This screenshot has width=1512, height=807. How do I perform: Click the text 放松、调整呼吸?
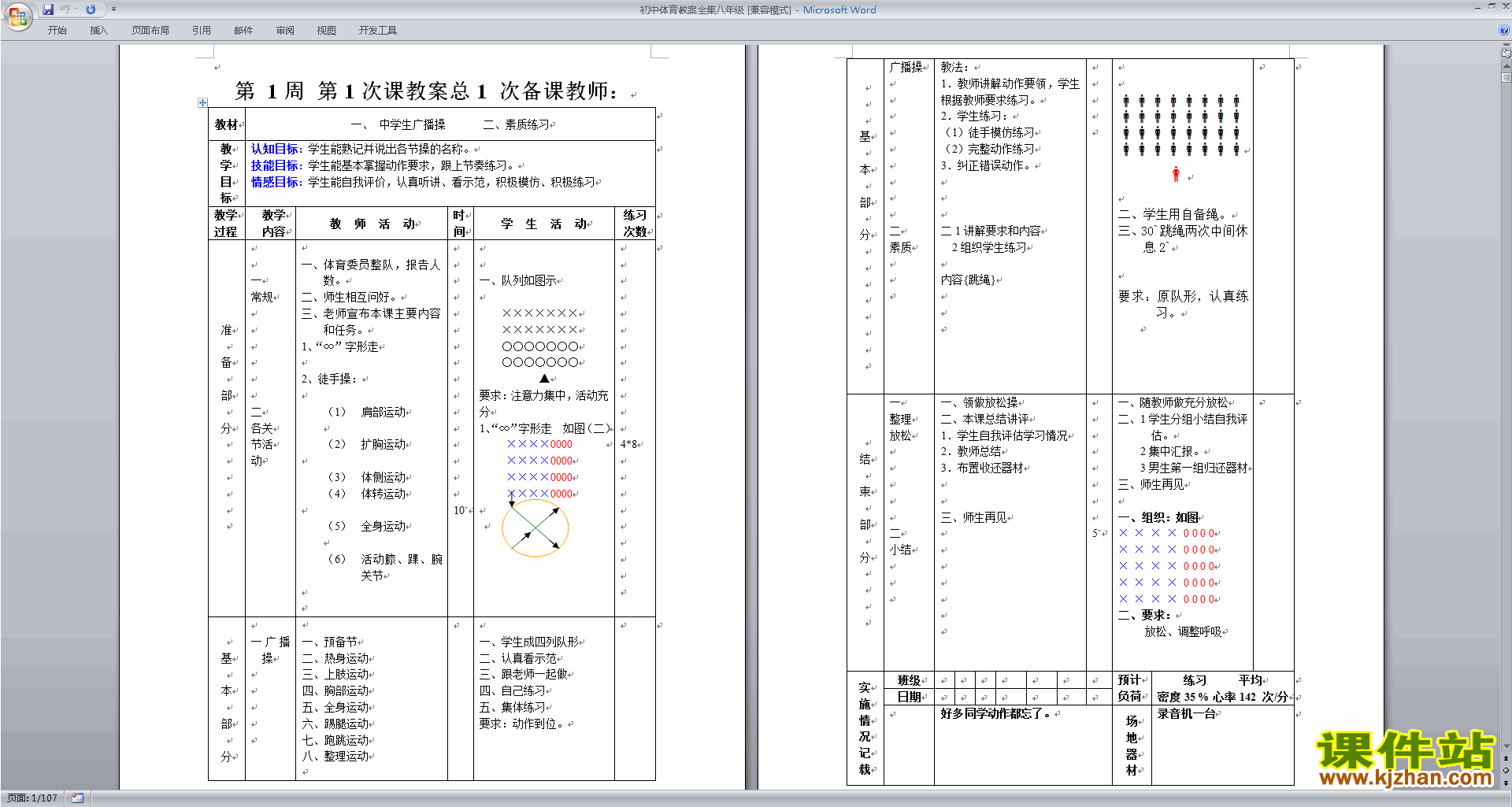click(x=1183, y=631)
